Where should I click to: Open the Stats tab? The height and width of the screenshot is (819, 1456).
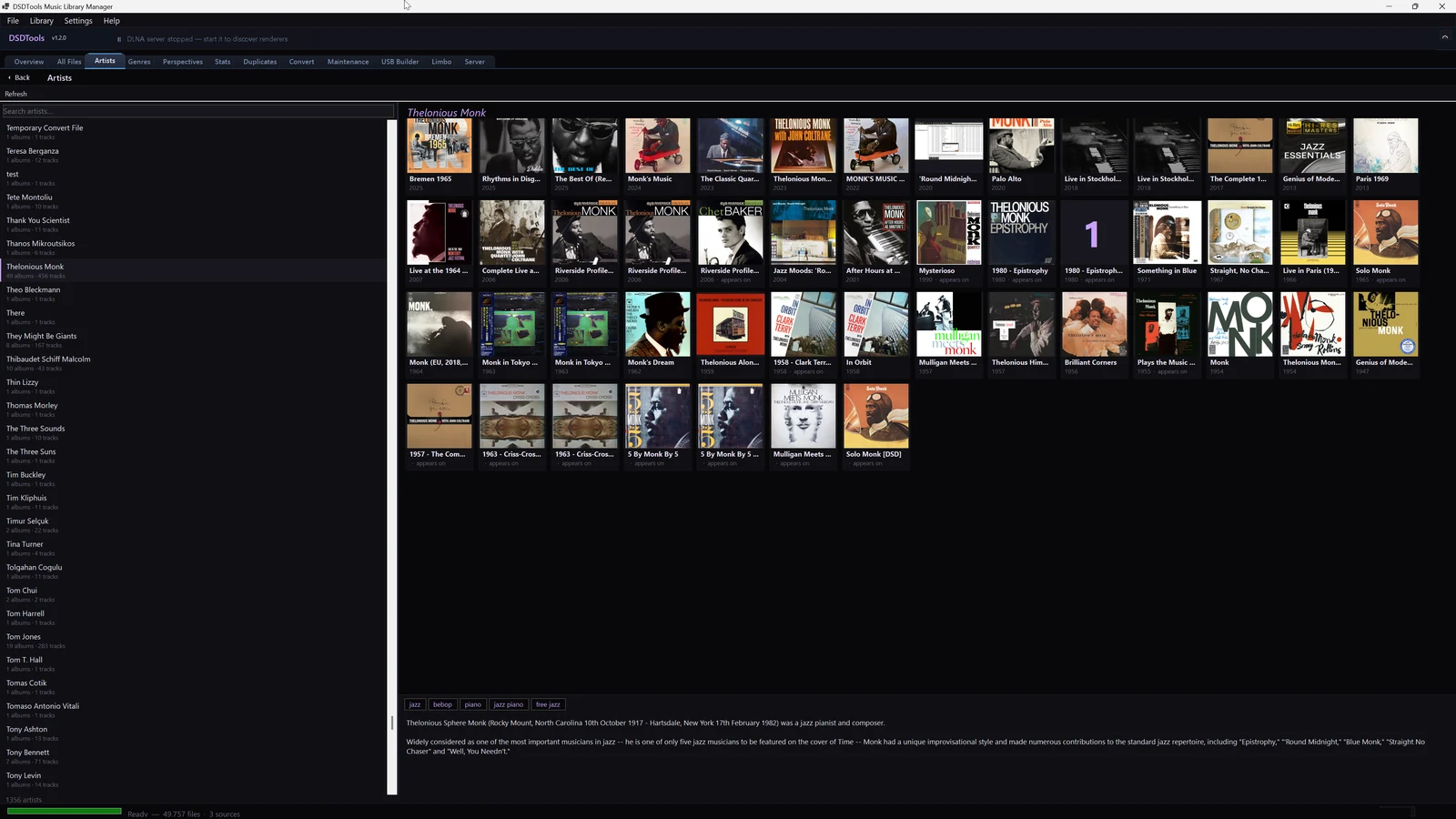[x=223, y=62]
